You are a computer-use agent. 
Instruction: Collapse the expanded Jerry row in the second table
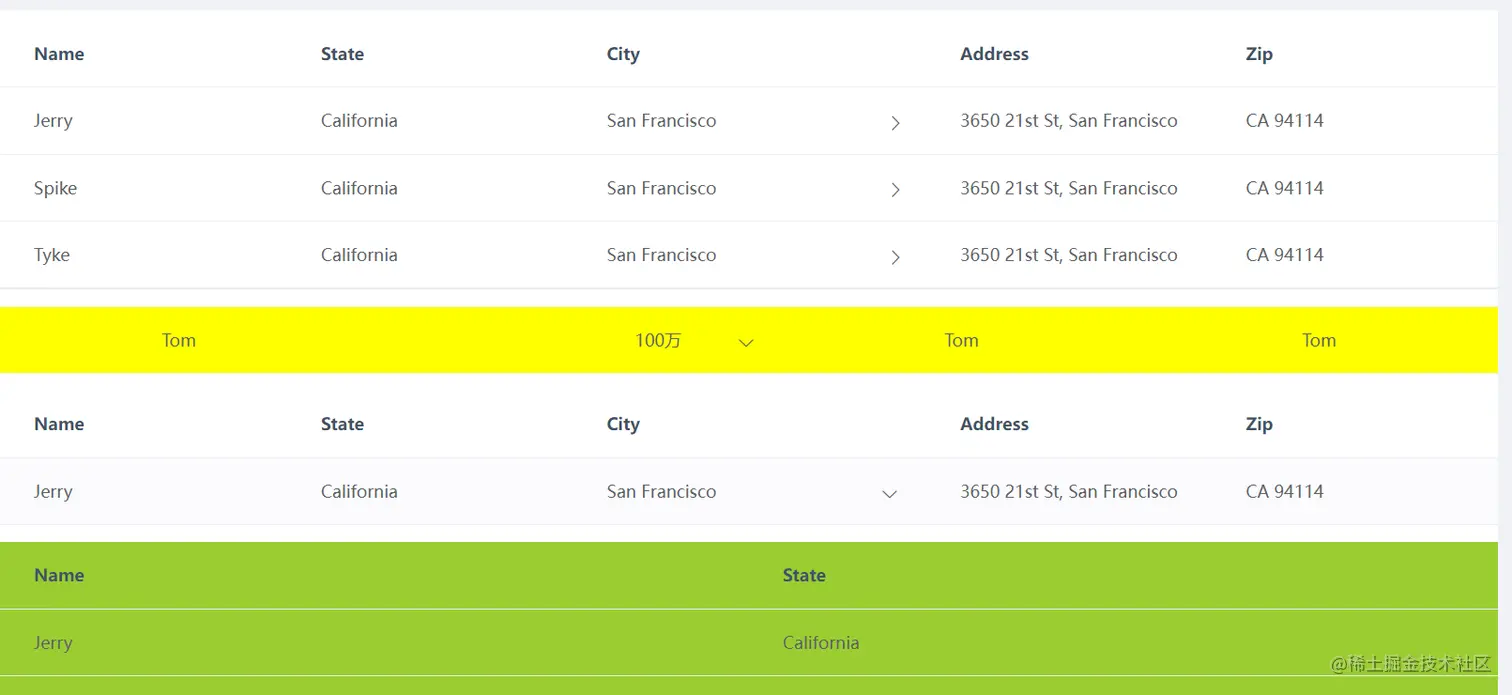[889, 493]
